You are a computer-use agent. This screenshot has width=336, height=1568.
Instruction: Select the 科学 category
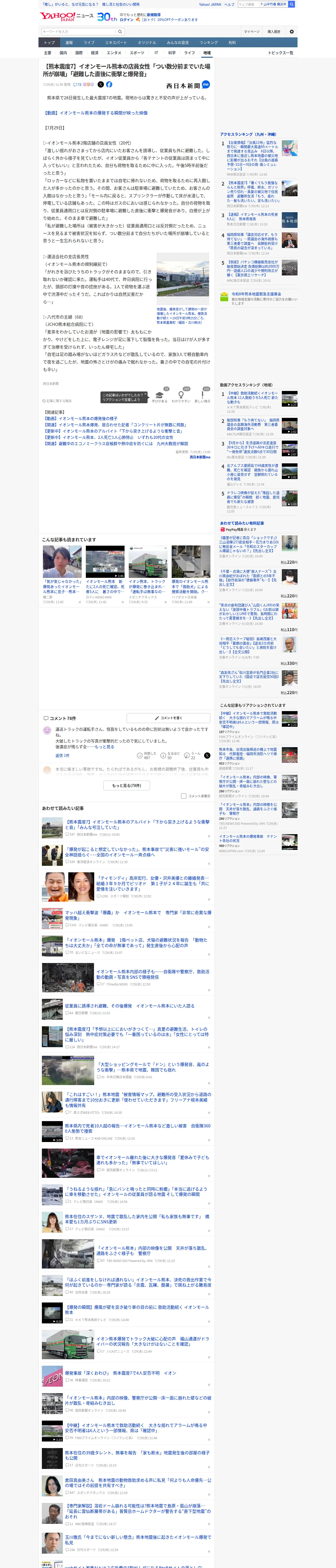coord(171,53)
